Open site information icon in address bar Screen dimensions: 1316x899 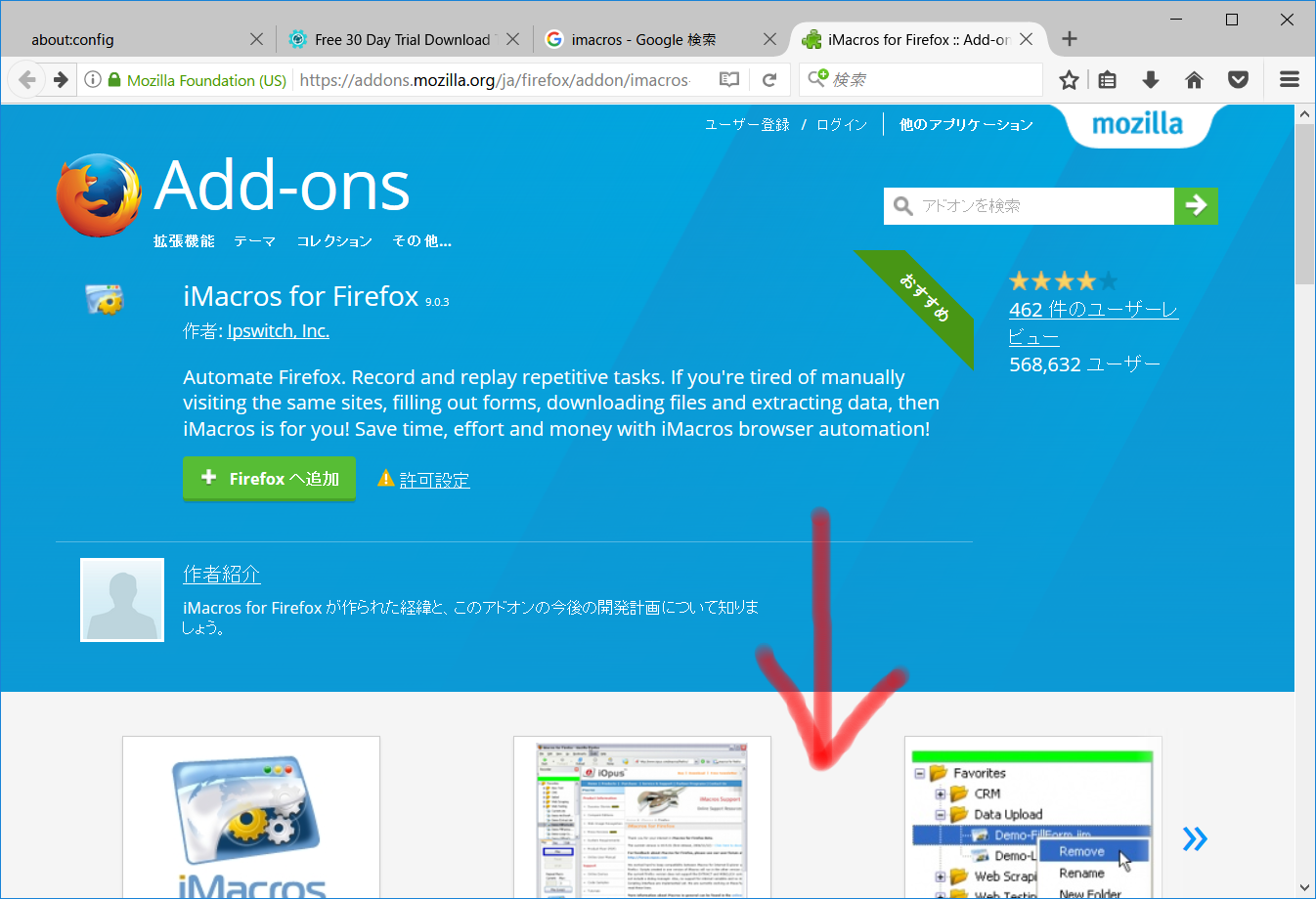tap(93, 80)
